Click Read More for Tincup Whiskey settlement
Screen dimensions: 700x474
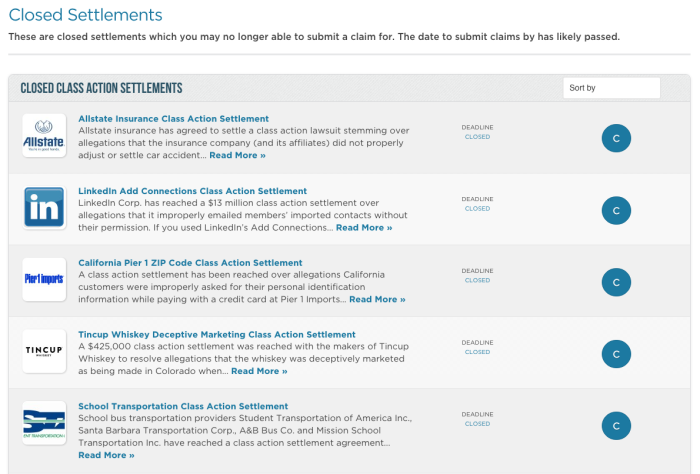(x=259, y=371)
